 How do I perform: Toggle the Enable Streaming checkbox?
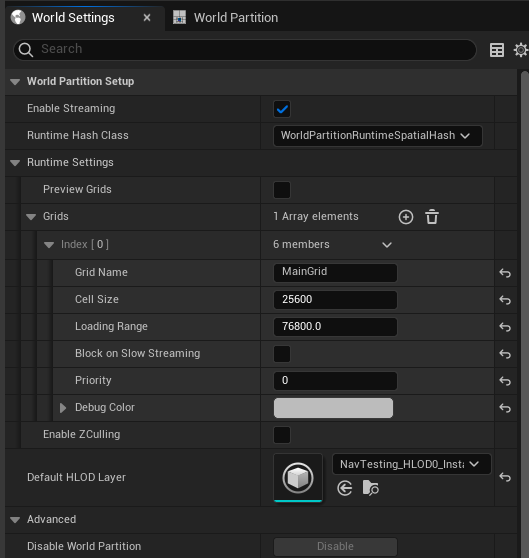pos(282,109)
